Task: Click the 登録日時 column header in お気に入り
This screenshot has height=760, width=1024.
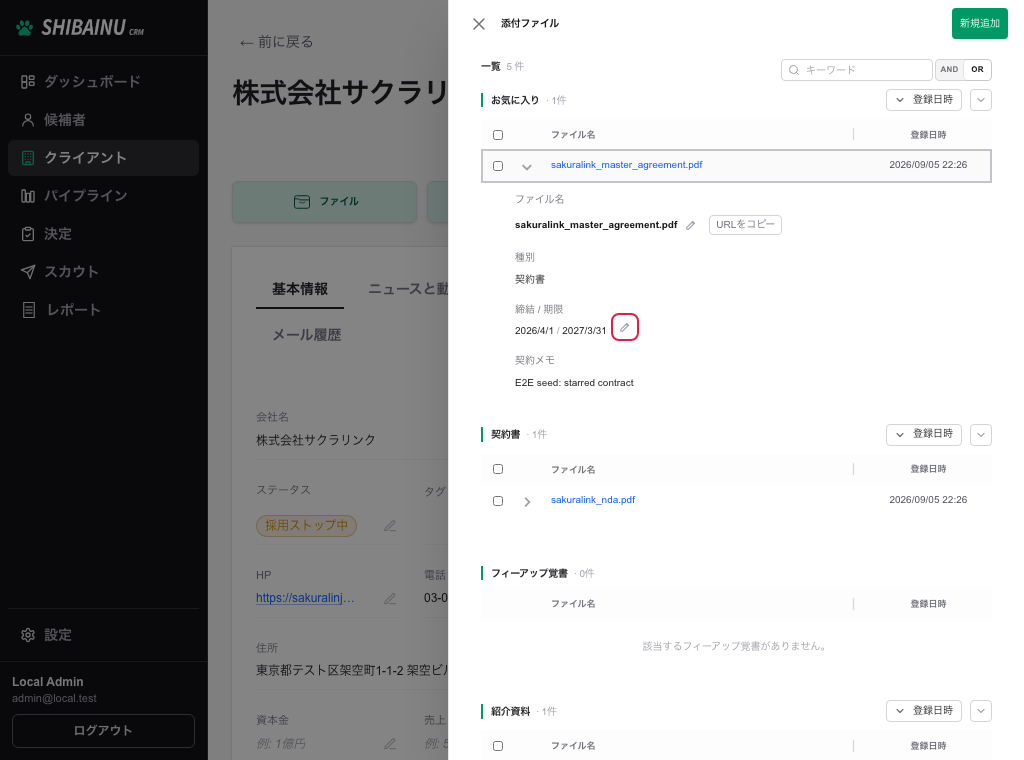Action: (x=928, y=135)
